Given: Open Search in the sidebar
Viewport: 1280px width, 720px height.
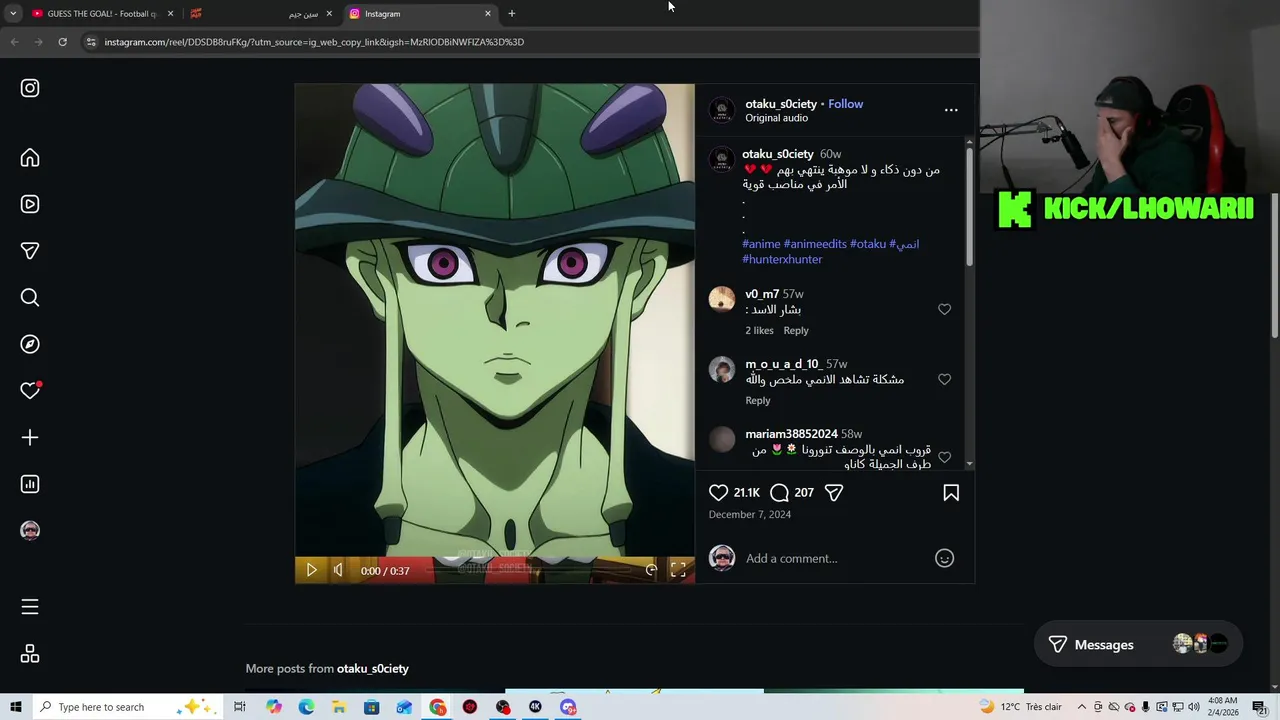Looking at the screenshot, I should 30,298.
